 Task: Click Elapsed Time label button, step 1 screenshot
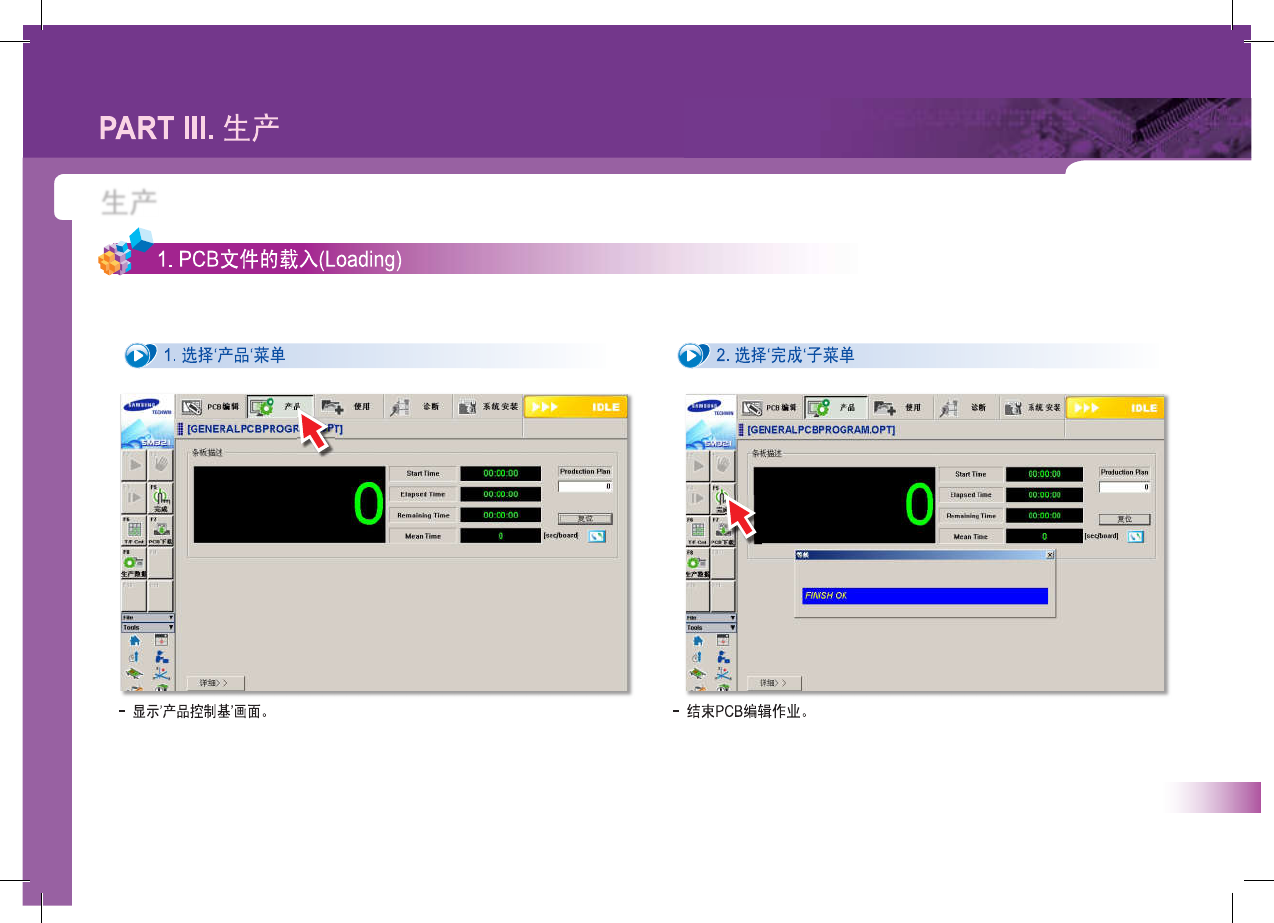422,494
